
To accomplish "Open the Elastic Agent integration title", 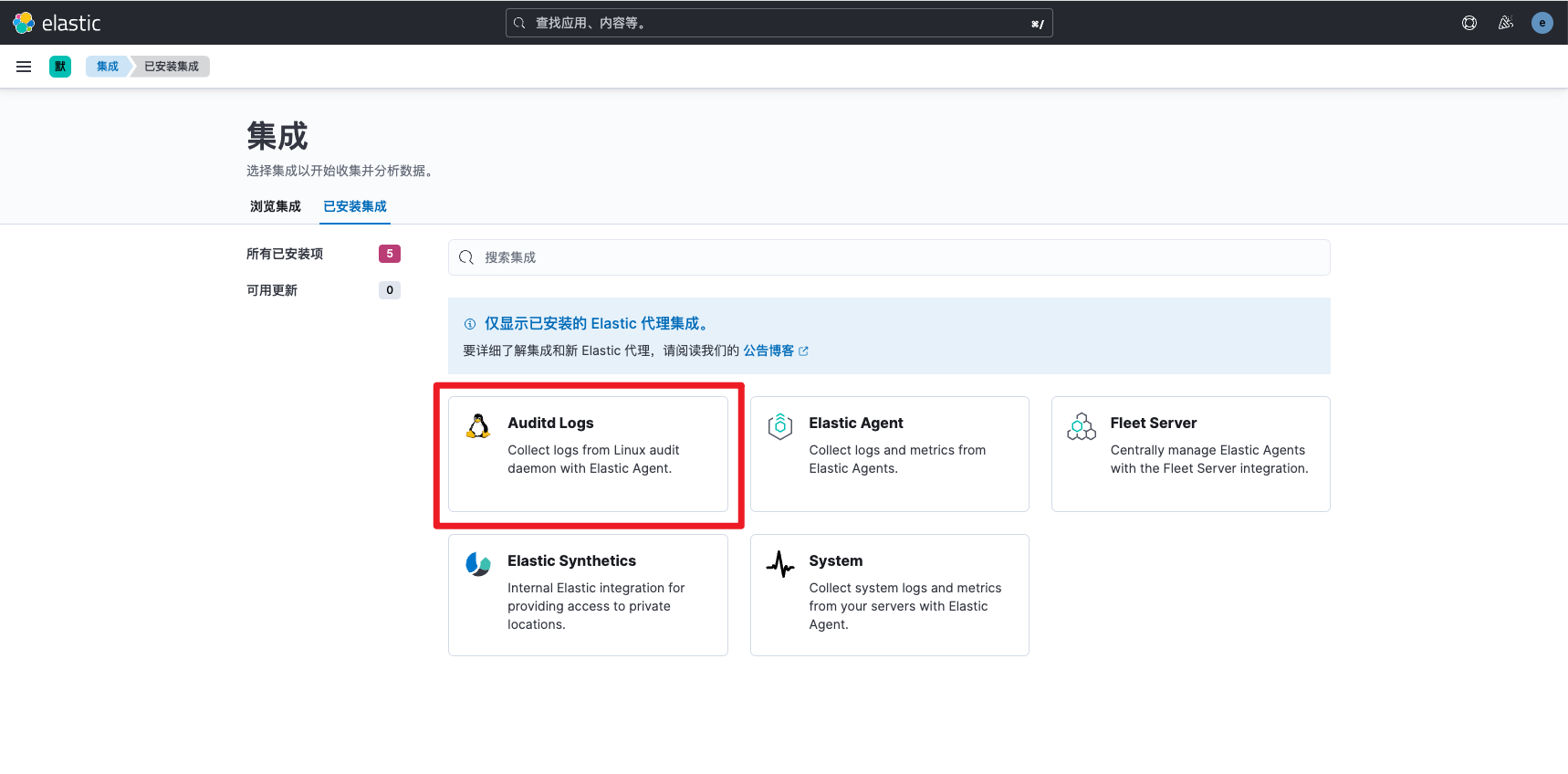I will (x=856, y=423).
